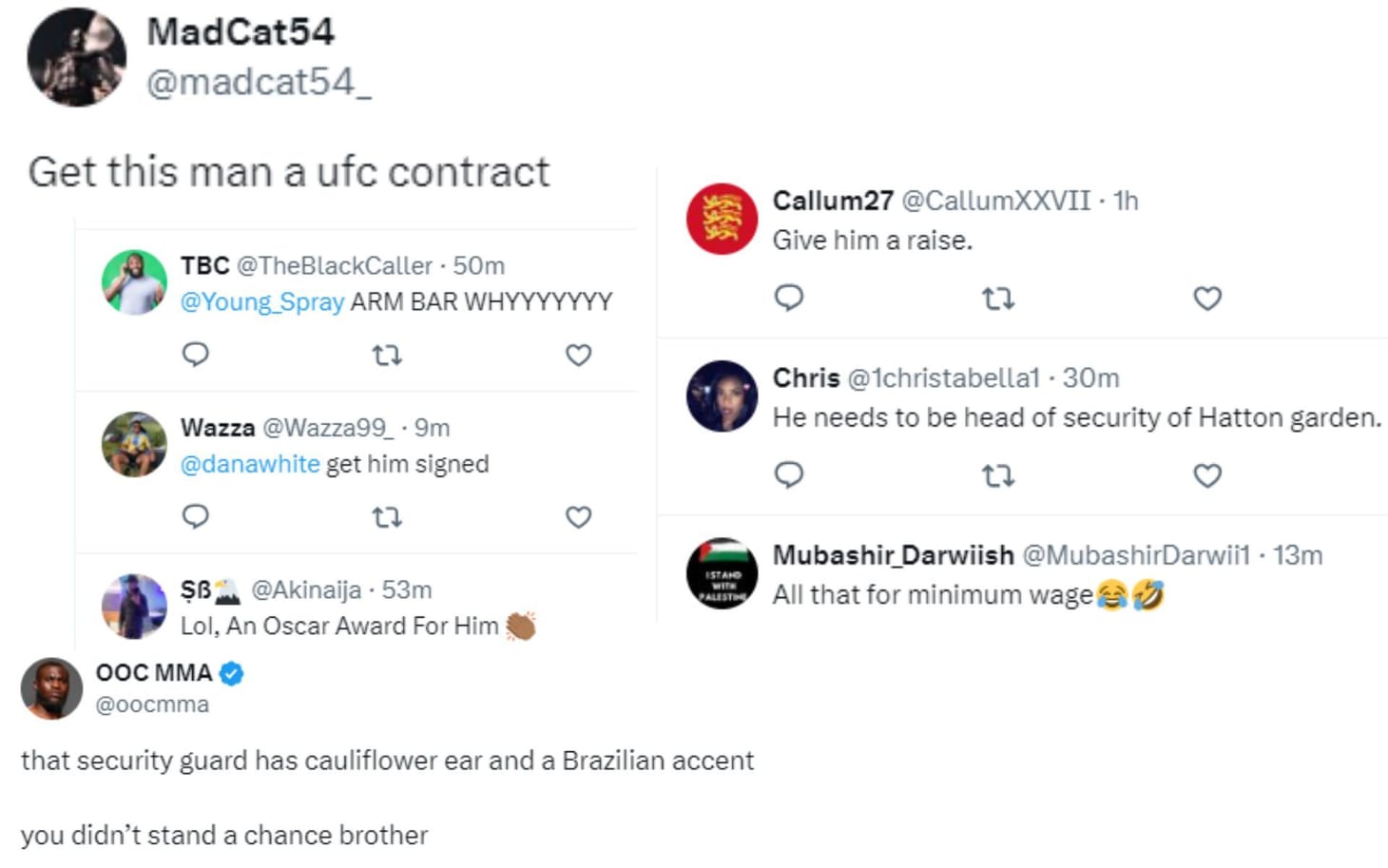Click TBC's round profile picture

pyautogui.click(x=135, y=282)
